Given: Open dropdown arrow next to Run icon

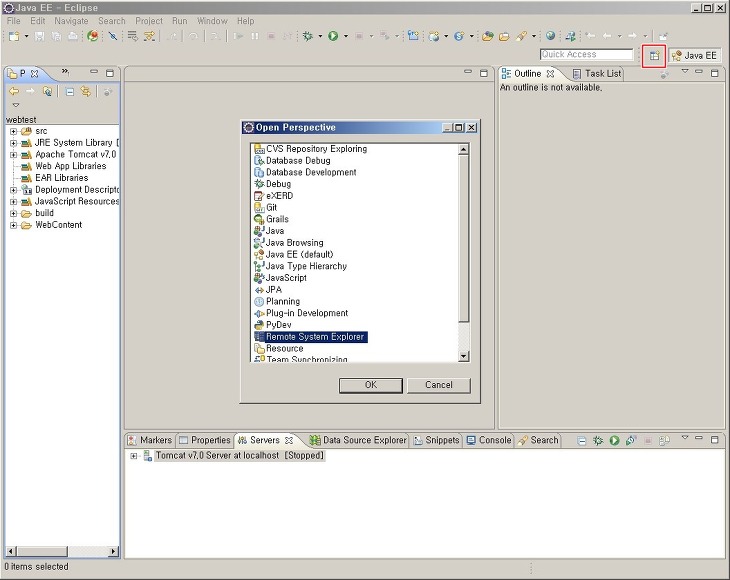Looking at the screenshot, I should pos(345,36).
